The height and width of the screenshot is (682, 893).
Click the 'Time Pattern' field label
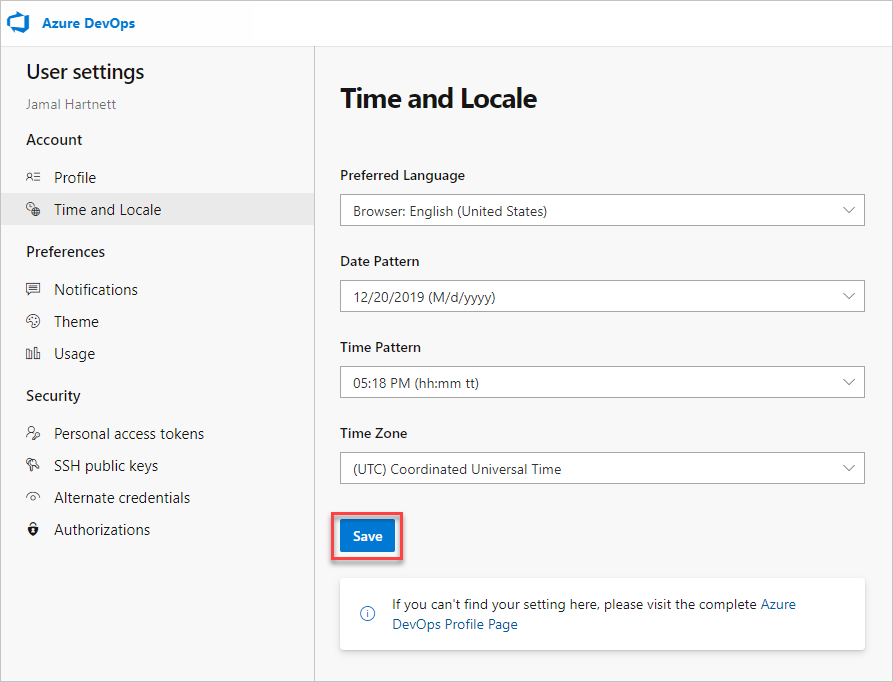[380, 347]
